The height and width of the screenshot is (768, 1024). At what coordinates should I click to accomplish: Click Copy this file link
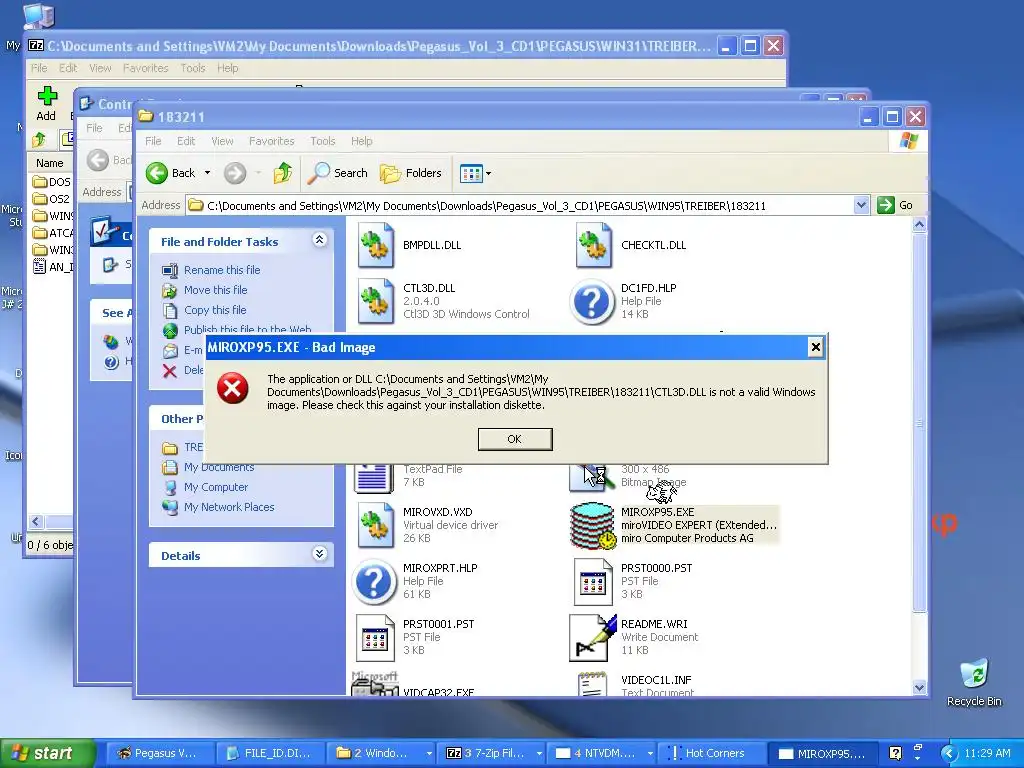point(215,310)
